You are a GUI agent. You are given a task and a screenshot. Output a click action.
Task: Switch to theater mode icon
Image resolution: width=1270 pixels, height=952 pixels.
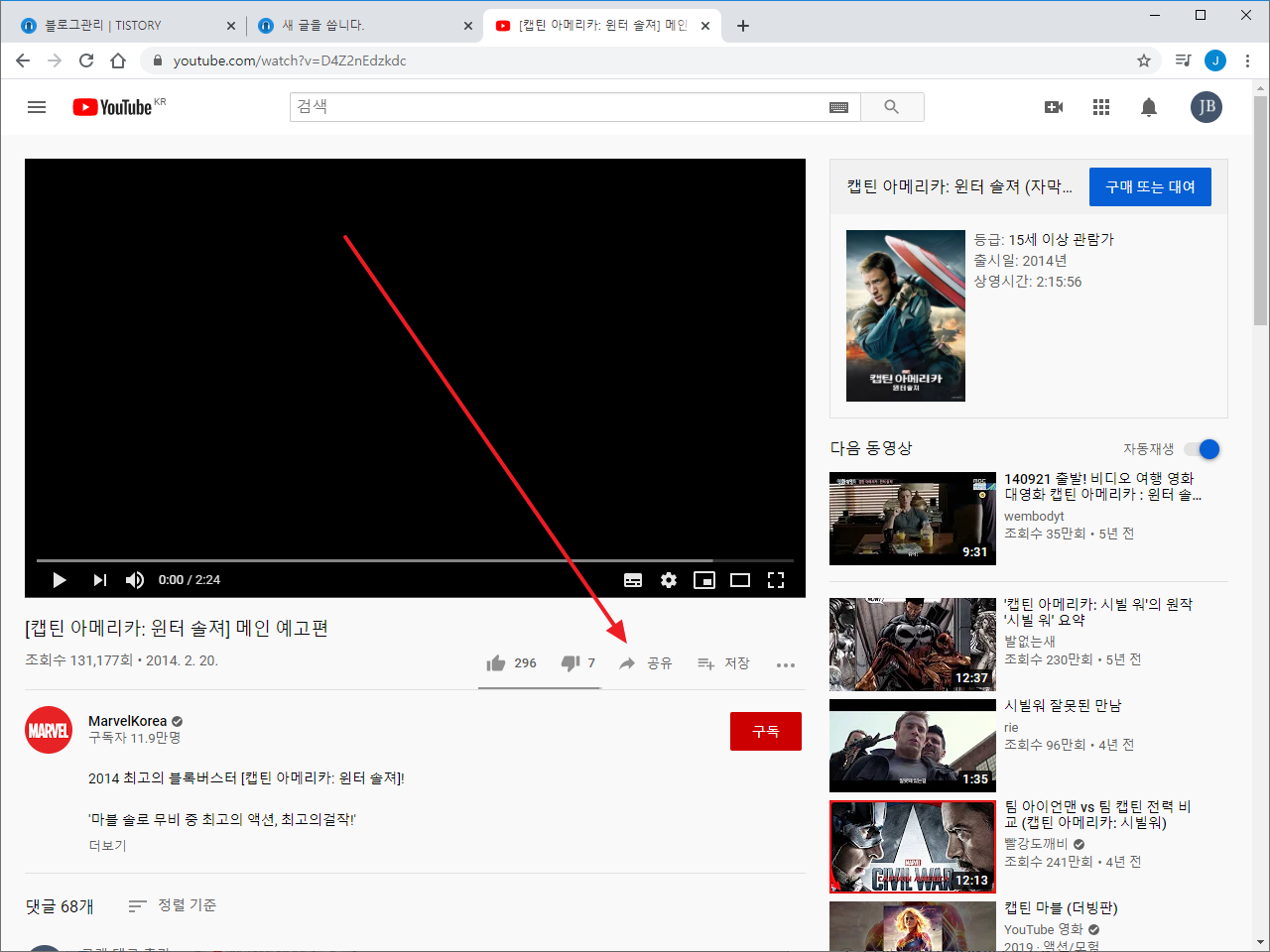740,580
